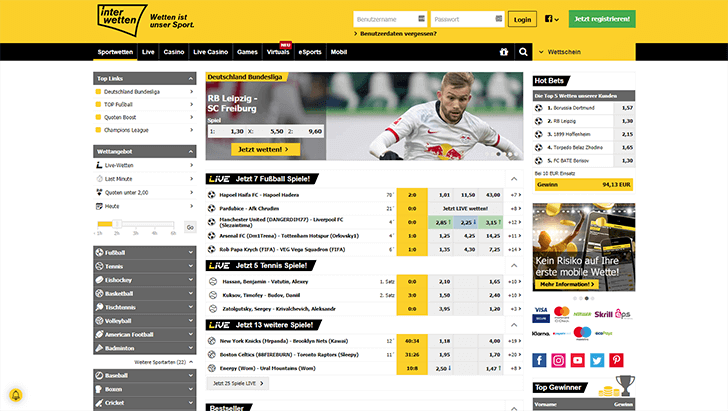Click the Eishockey sport icon in sidebar
The height and width of the screenshot is (411, 728).
(99, 280)
